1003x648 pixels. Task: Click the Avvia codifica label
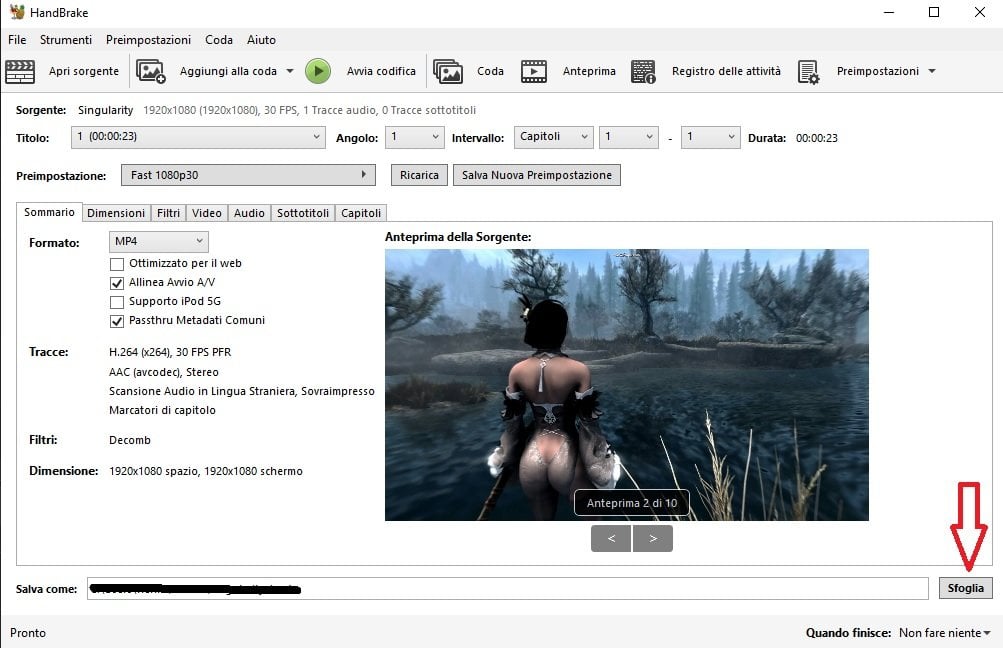pyautogui.click(x=381, y=71)
